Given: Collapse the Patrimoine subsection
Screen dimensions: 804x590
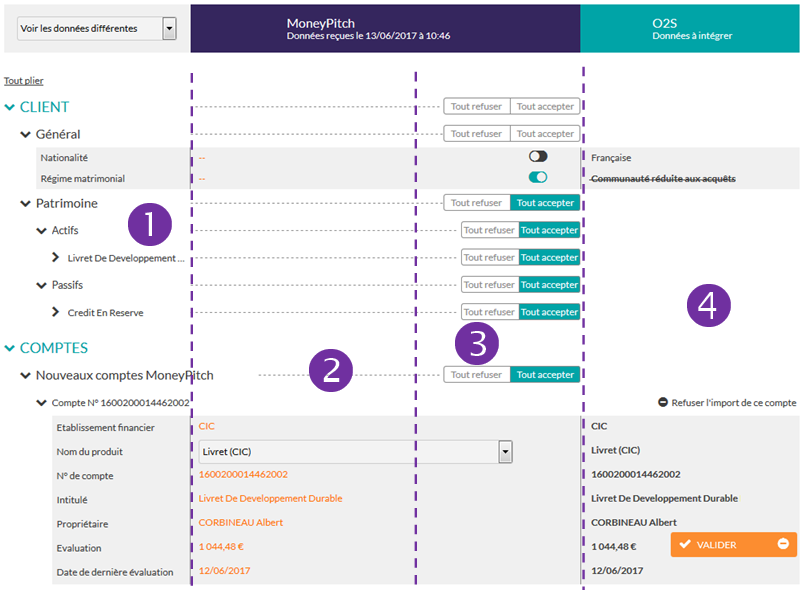Looking at the screenshot, I should 26,203.
